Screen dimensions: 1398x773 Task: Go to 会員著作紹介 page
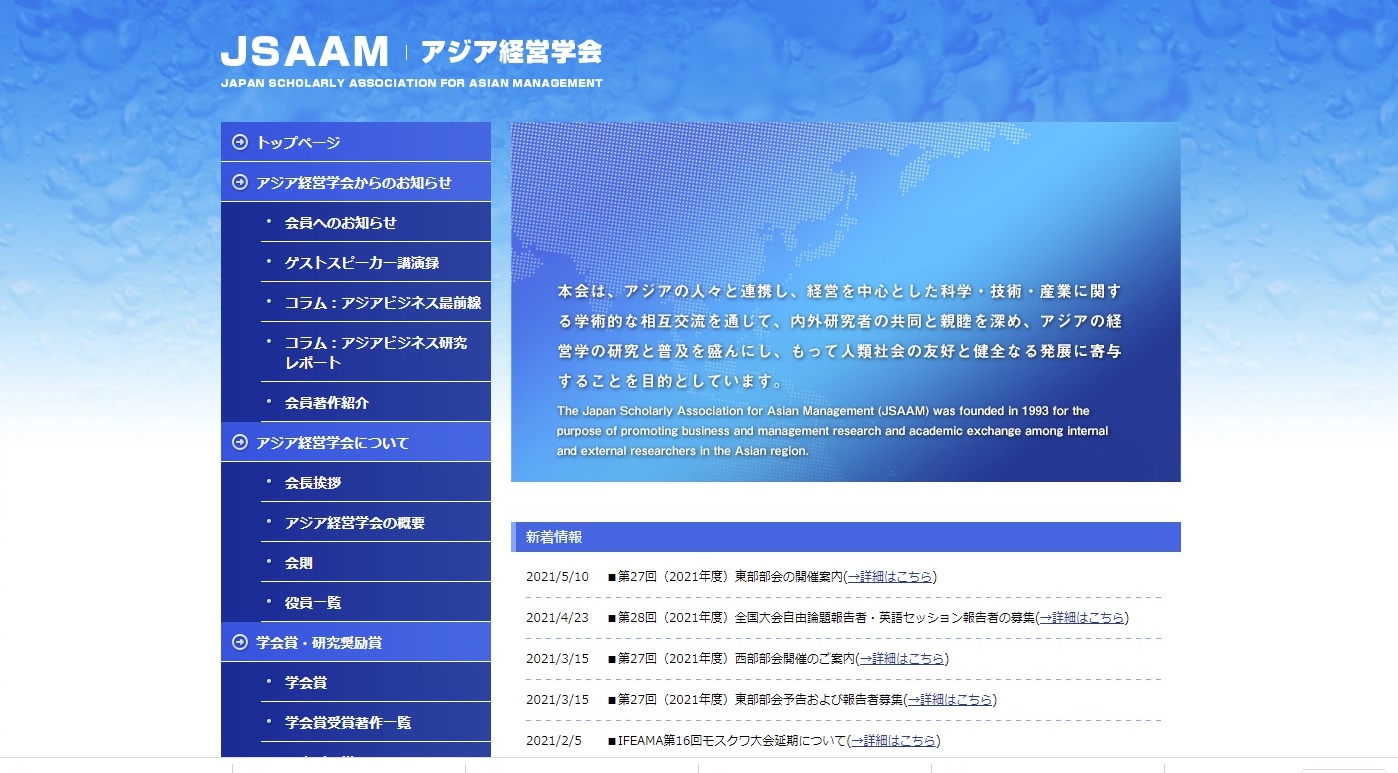tap(376, 402)
